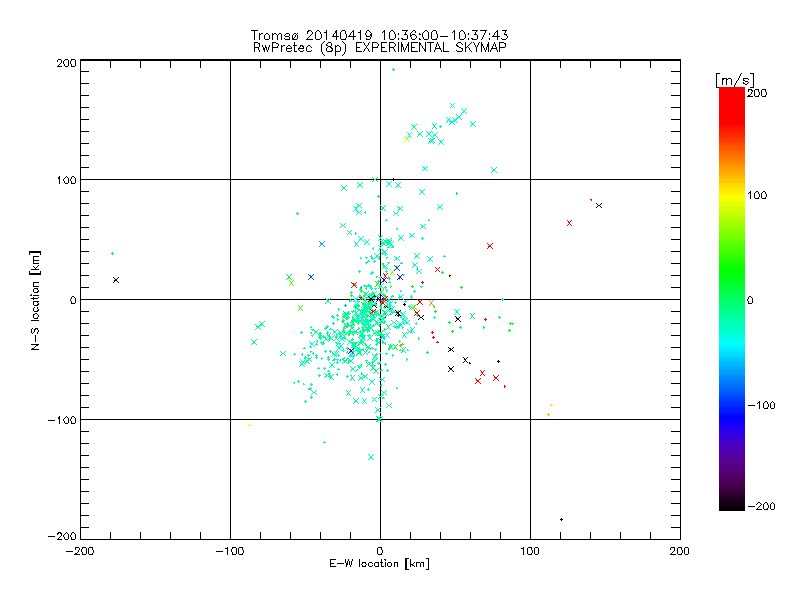Click the N-S axis "0" tick label
This screenshot has height=600, width=800.
pos(73,300)
